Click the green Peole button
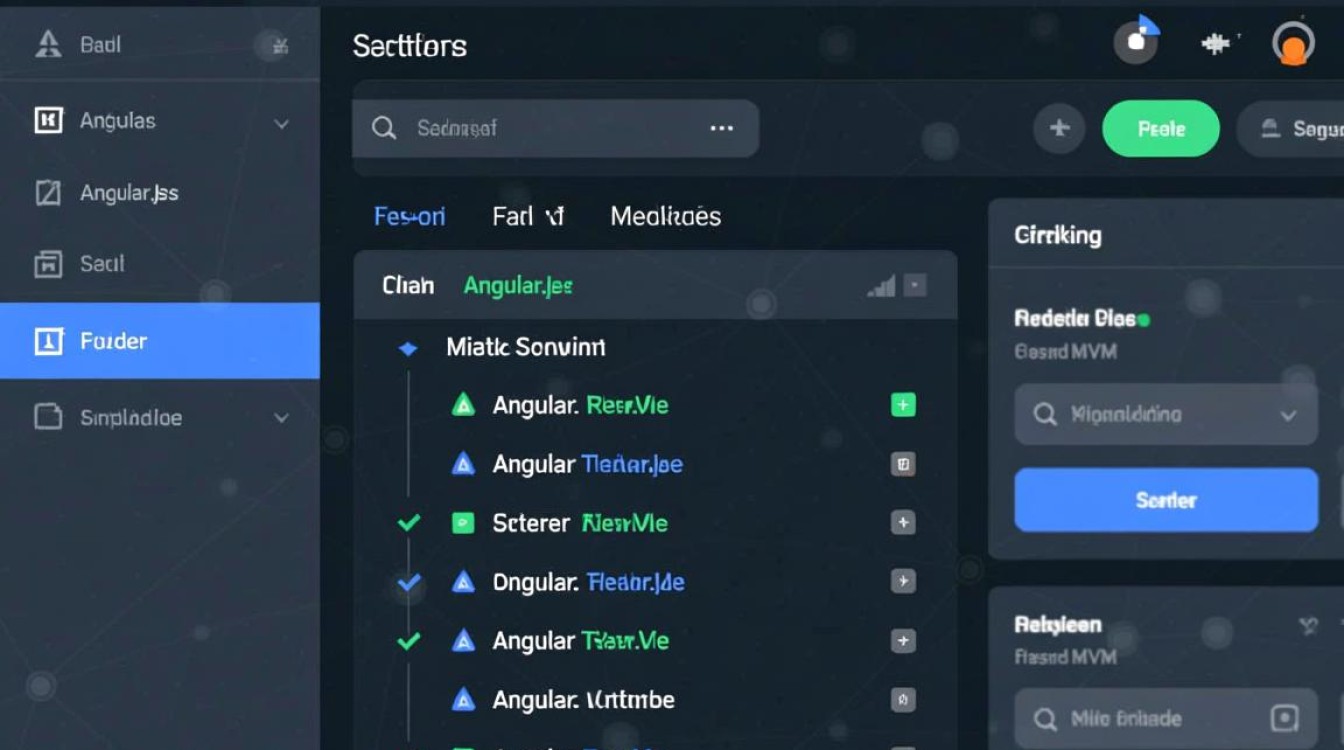Viewport: 1344px width, 750px height. 1160,128
